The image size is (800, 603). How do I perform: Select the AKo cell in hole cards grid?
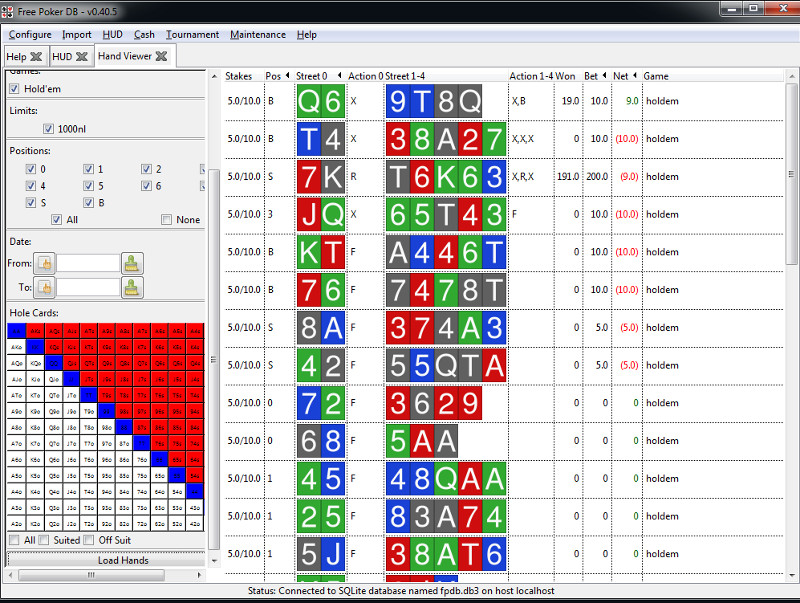point(17,347)
